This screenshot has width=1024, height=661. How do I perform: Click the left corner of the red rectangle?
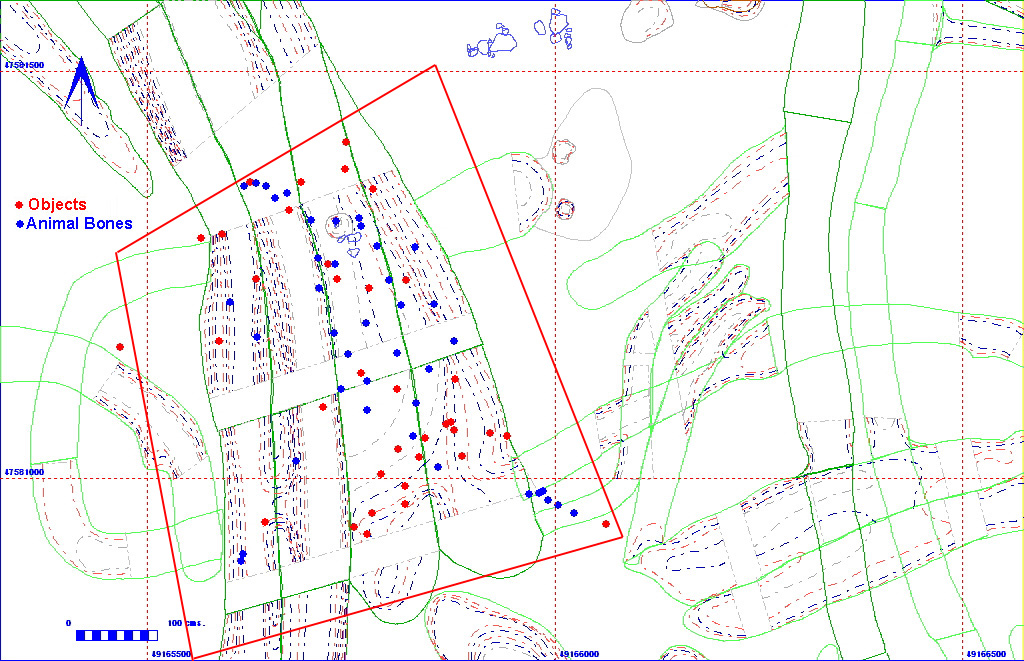[117, 252]
